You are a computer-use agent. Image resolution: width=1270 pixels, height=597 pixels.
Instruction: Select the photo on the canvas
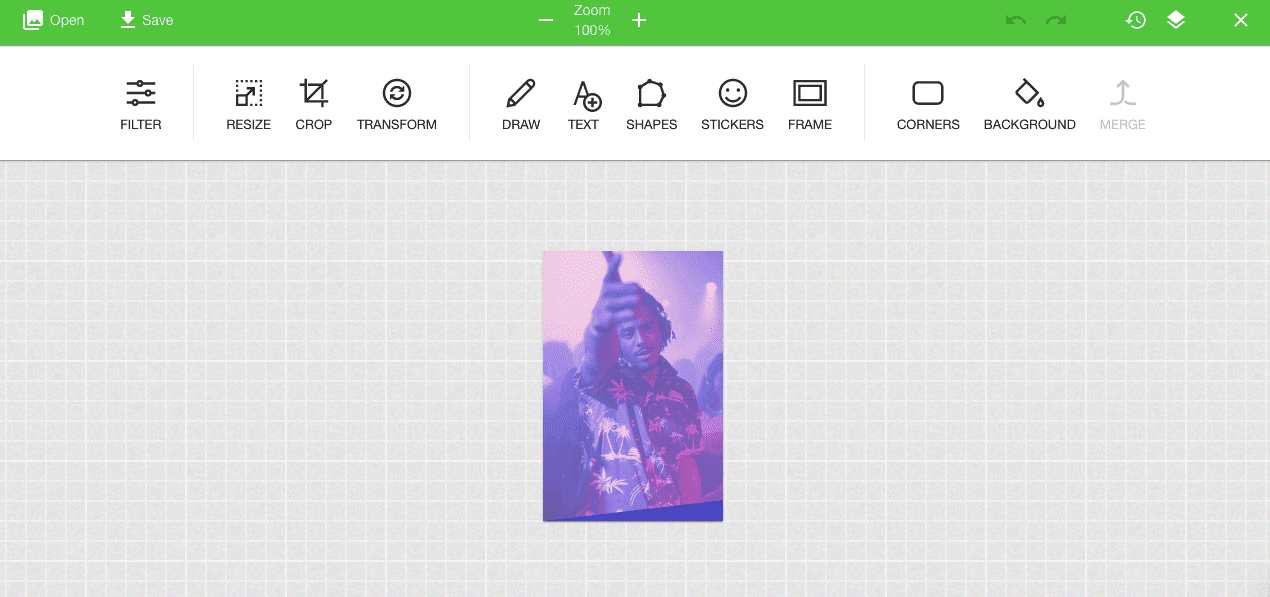633,386
